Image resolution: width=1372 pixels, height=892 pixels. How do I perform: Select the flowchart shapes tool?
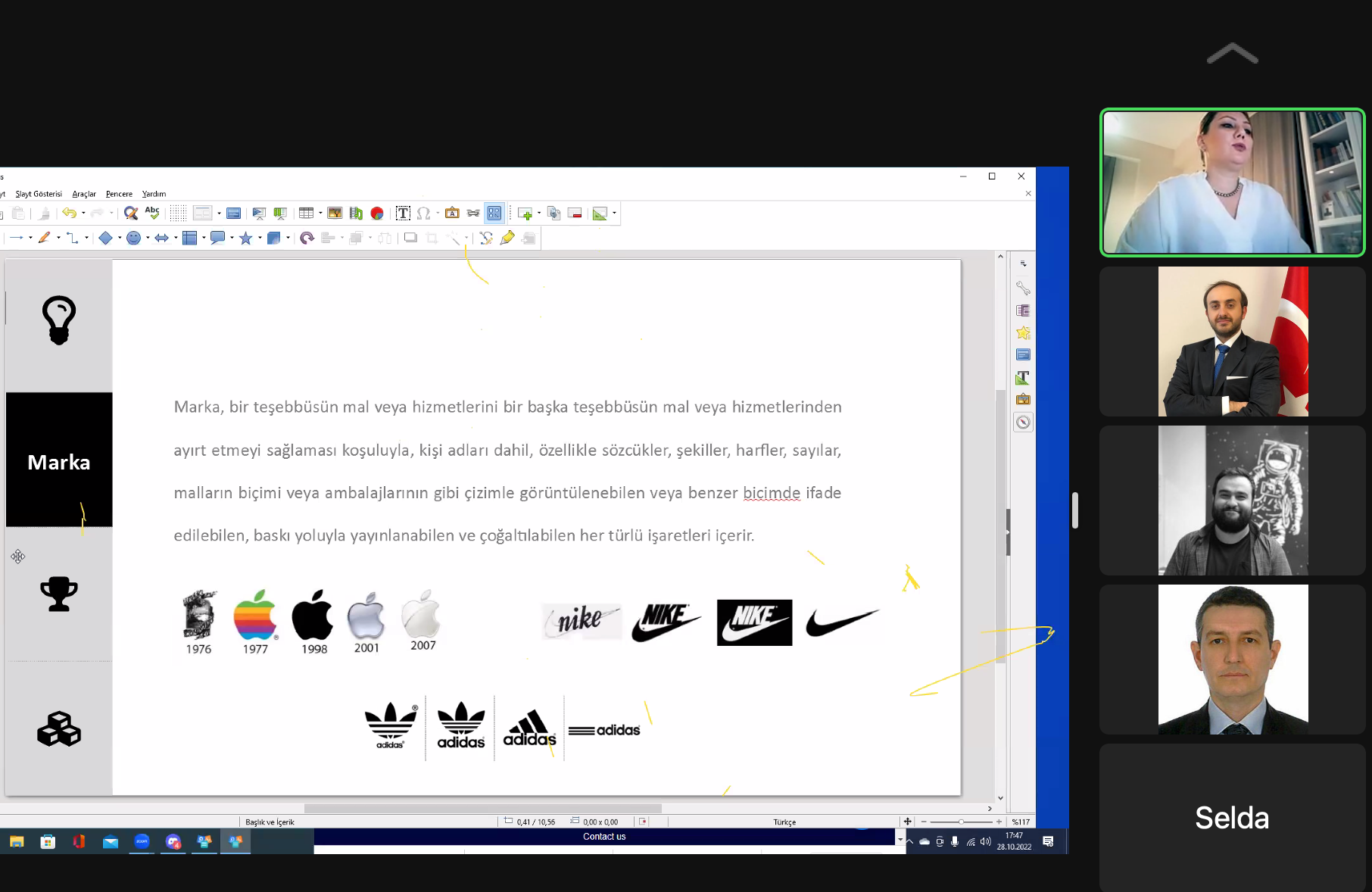189,238
